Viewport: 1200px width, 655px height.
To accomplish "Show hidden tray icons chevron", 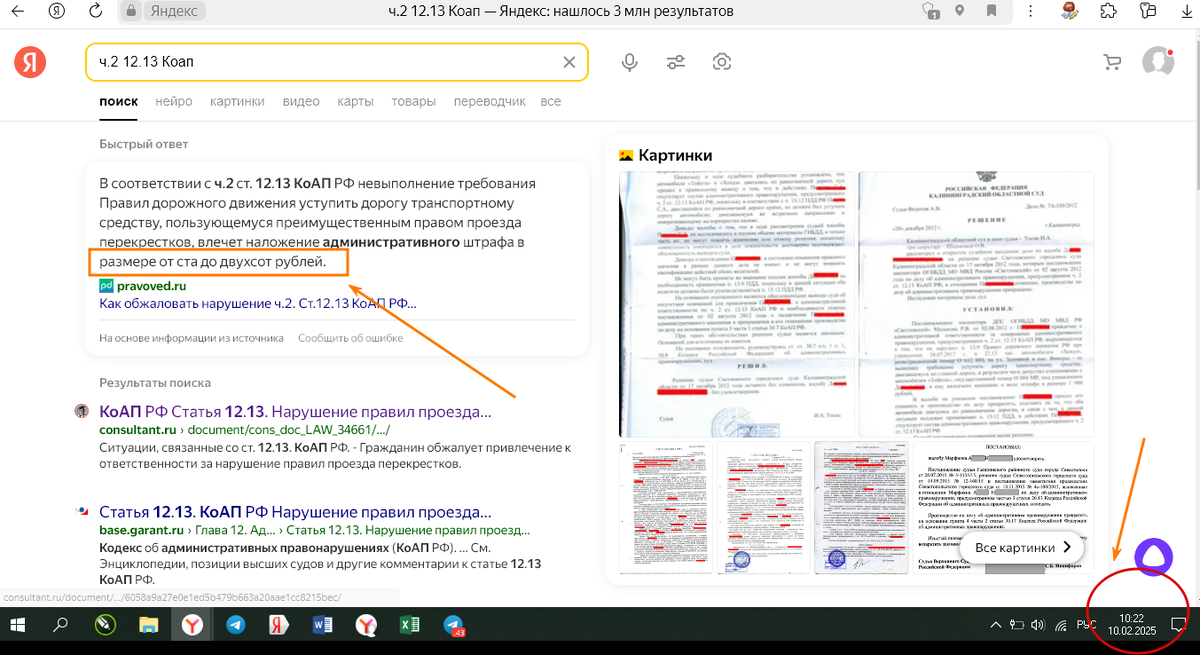I will click(994, 626).
